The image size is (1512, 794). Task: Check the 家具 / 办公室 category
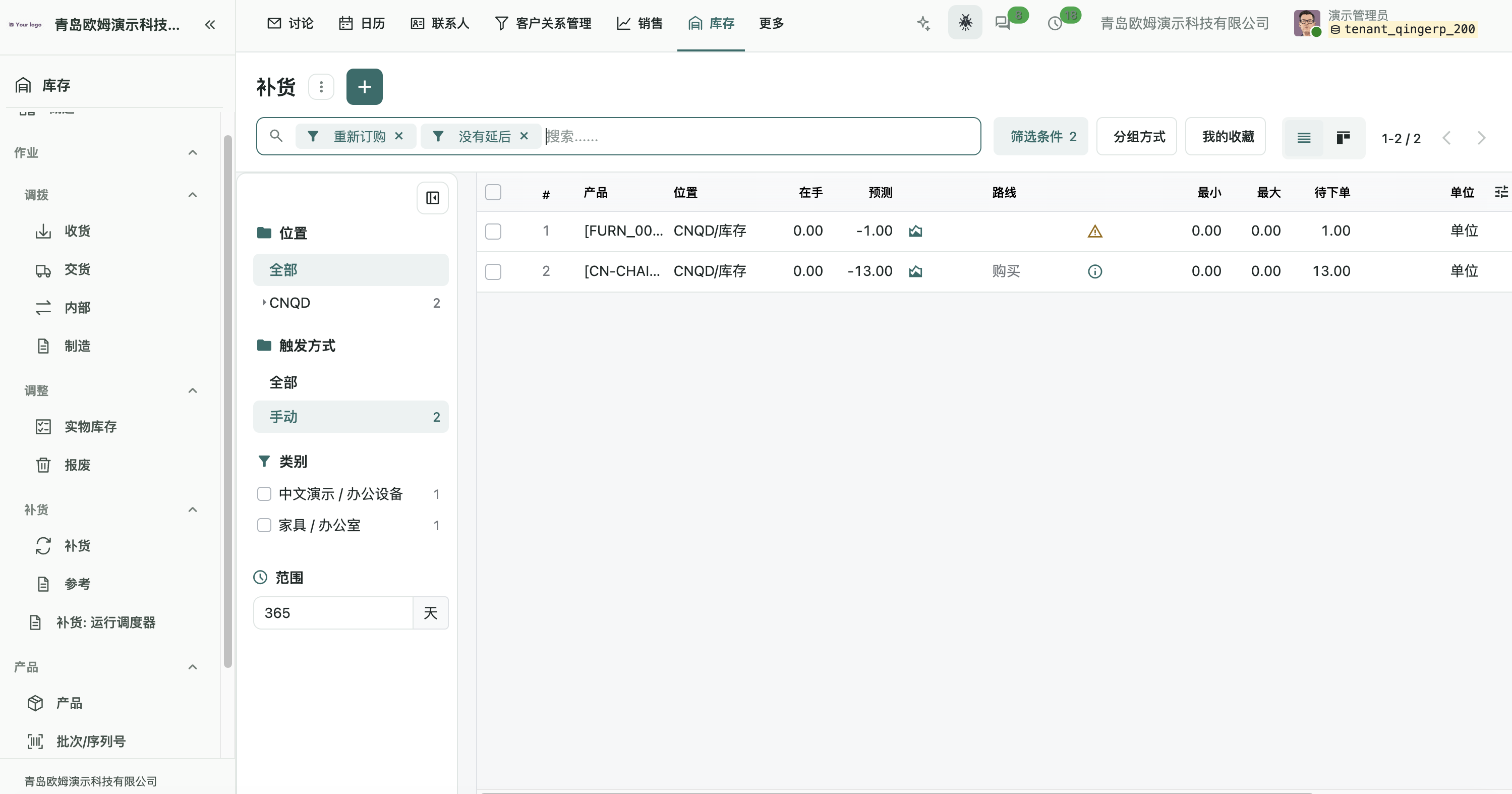pos(264,525)
